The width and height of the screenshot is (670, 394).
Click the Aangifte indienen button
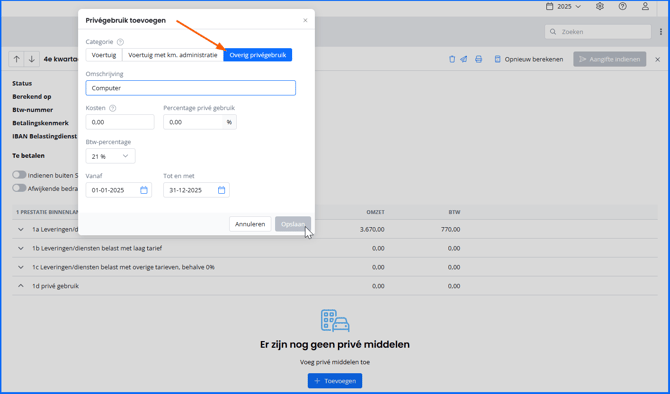[x=610, y=59]
